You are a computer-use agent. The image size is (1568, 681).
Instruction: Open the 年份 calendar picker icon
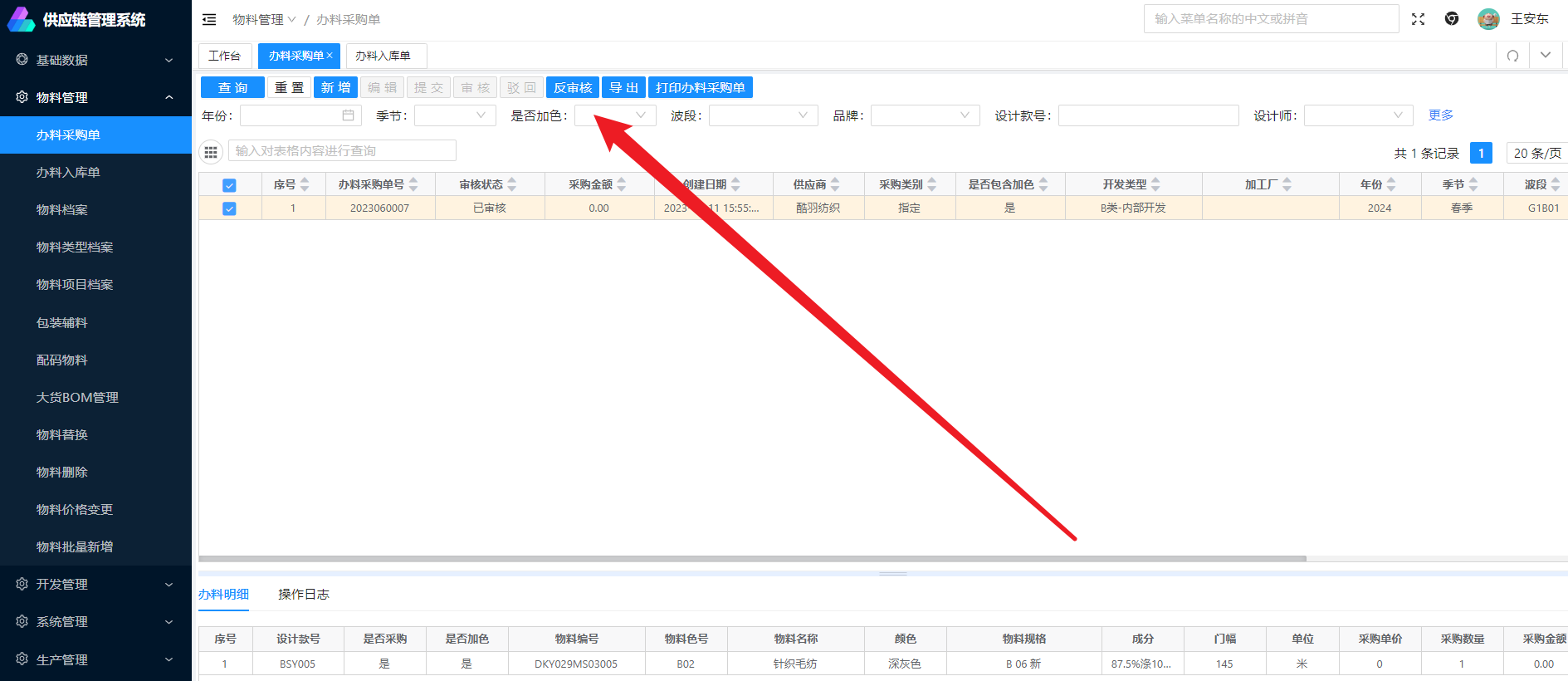coord(348,115)
